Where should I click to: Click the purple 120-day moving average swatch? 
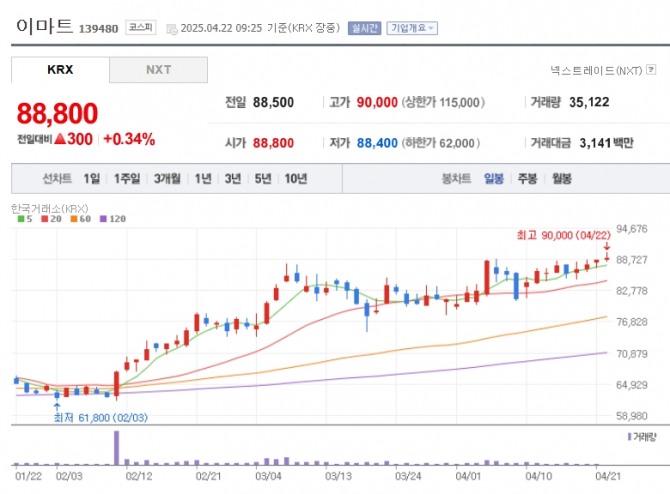click(x=103, y=218)
